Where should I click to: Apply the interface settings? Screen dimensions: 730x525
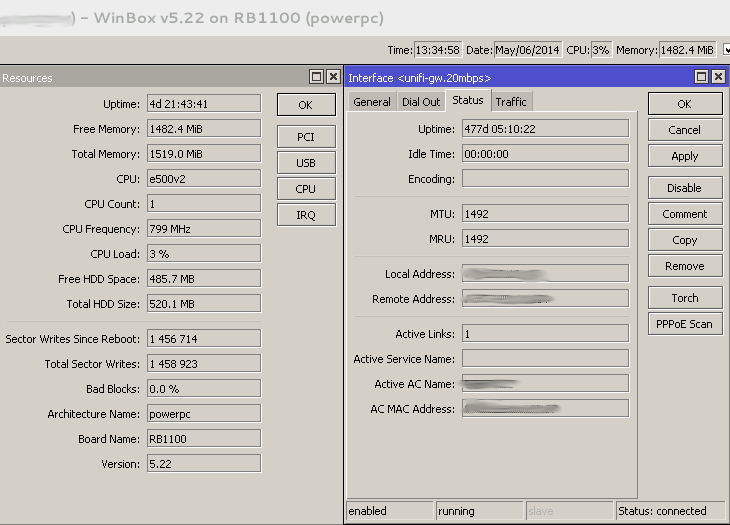(685, 156)
